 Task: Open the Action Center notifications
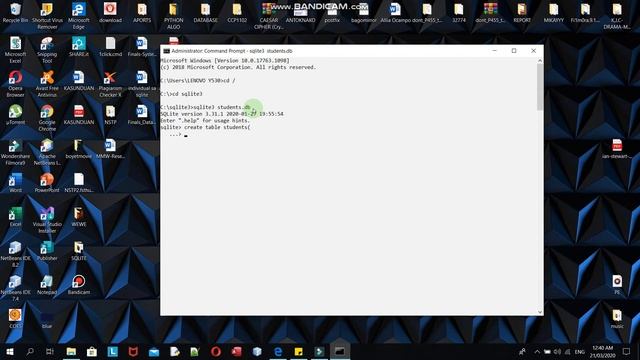click(627, 351)
